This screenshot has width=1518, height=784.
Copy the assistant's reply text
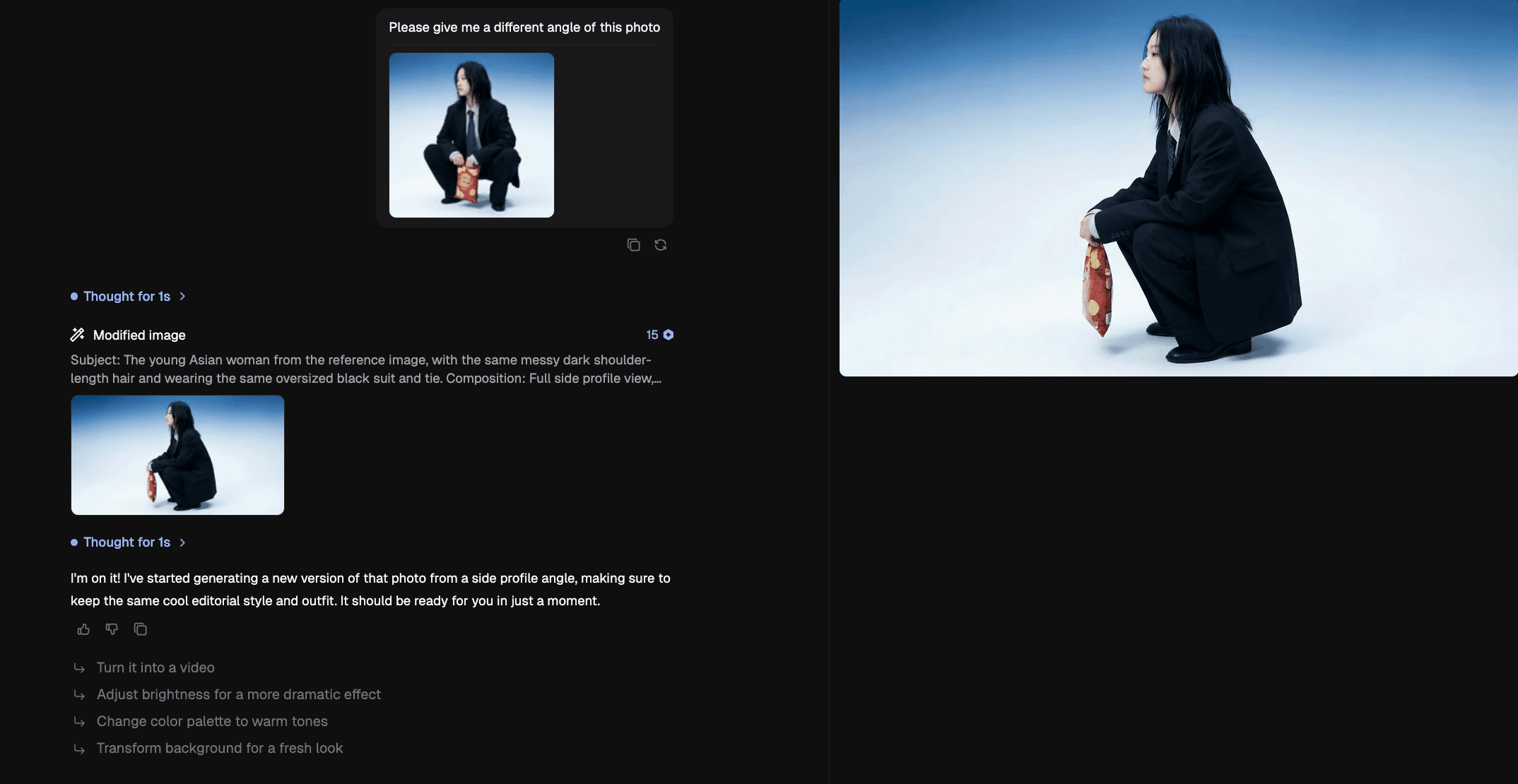click(x=140, y=629)
